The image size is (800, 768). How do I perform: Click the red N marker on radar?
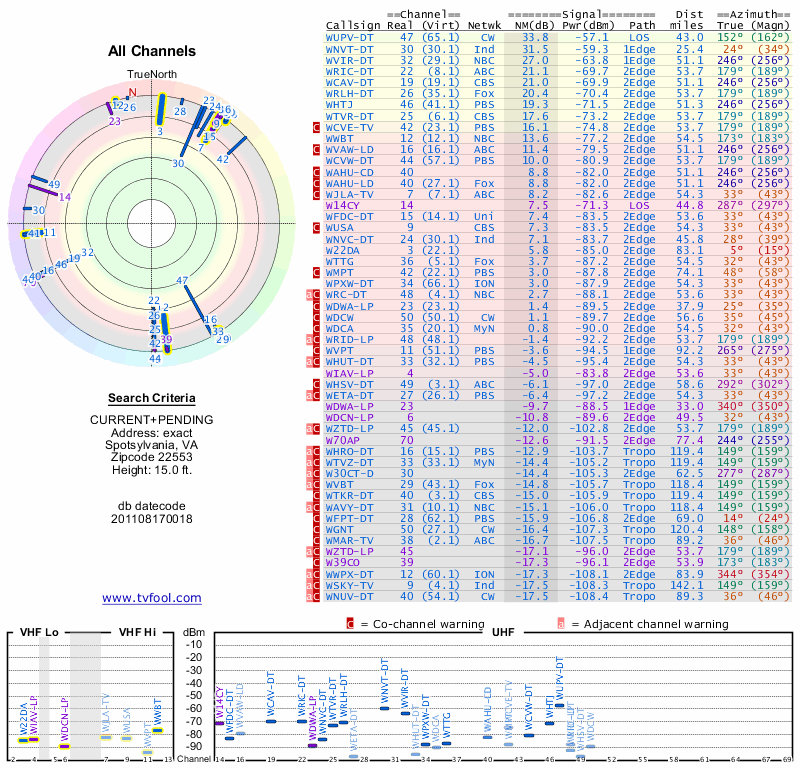click(133, 92)
